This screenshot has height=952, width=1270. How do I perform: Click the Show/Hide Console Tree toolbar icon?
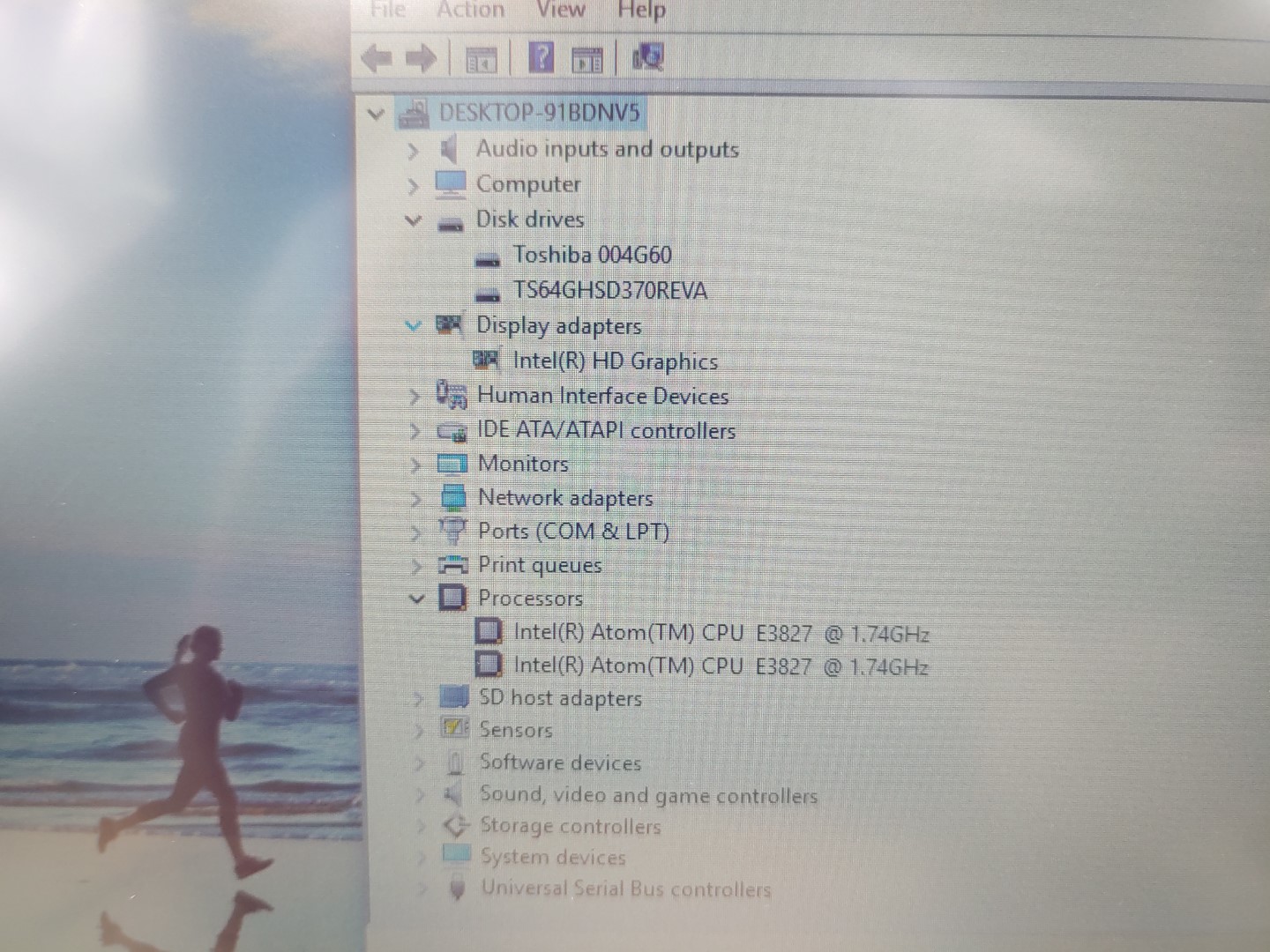481,58
